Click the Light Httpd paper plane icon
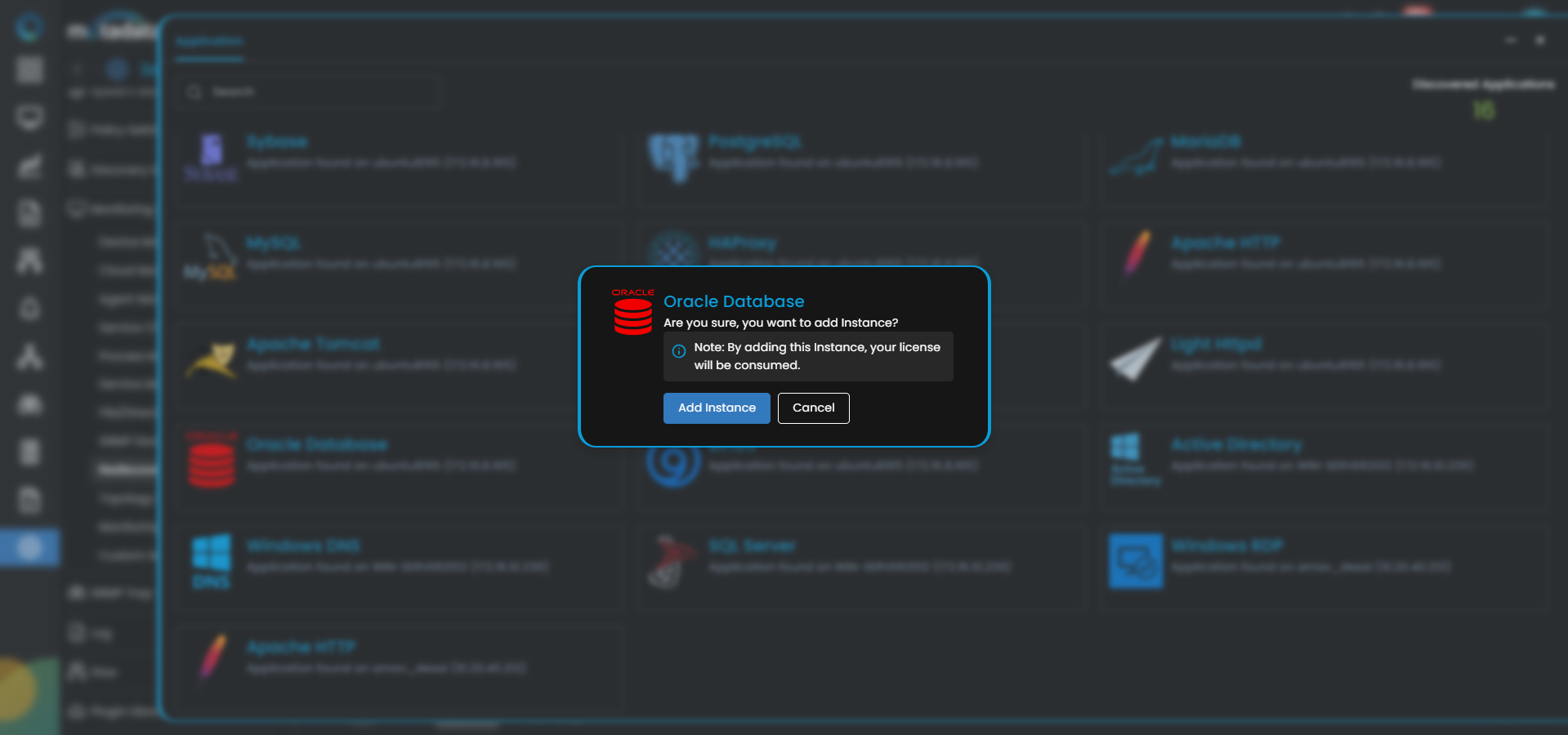This screenshot has width=1568, height=735. (1136, 359)
